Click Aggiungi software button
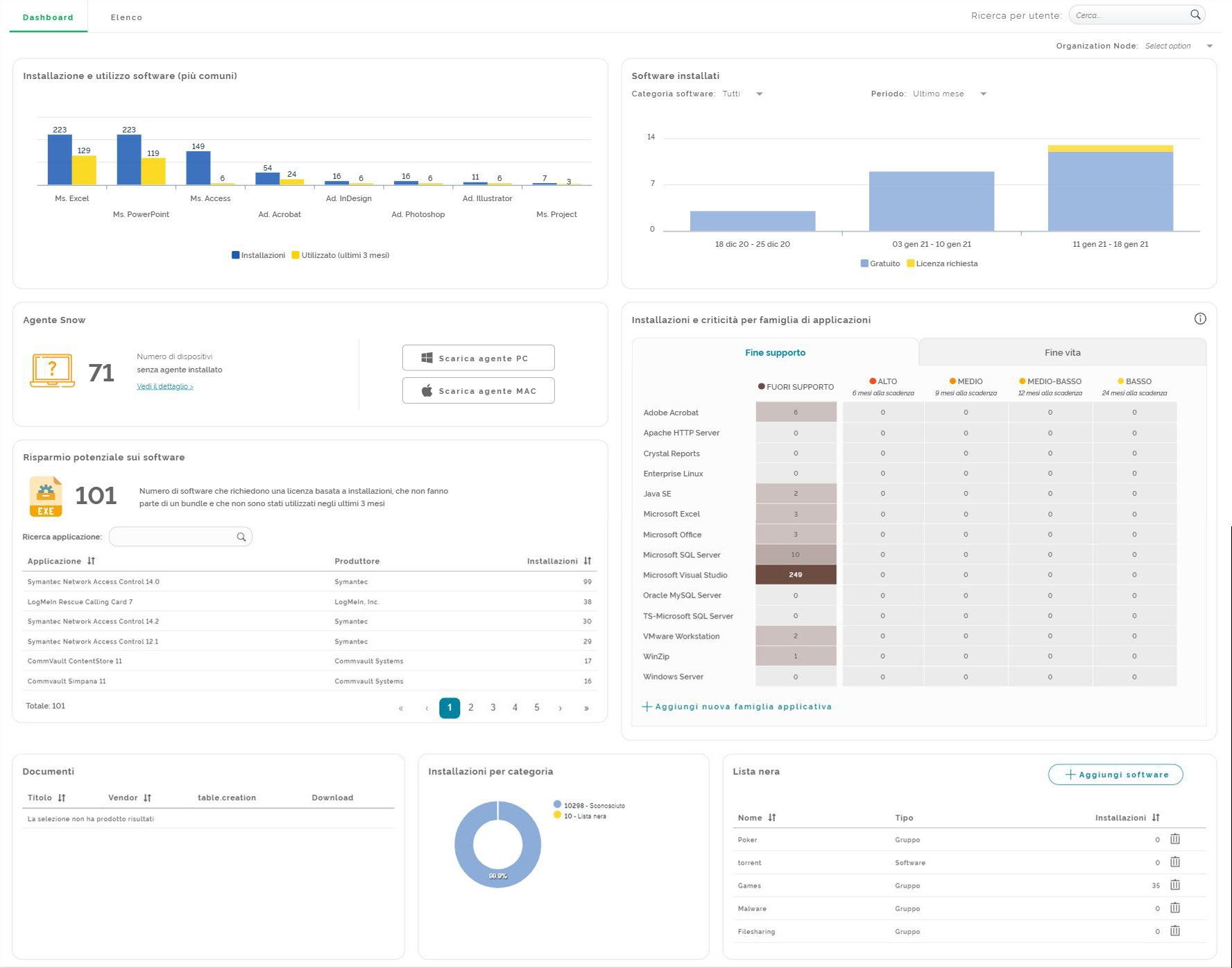This screenshot has height=968, width=1232. [x=1115, y=775]
